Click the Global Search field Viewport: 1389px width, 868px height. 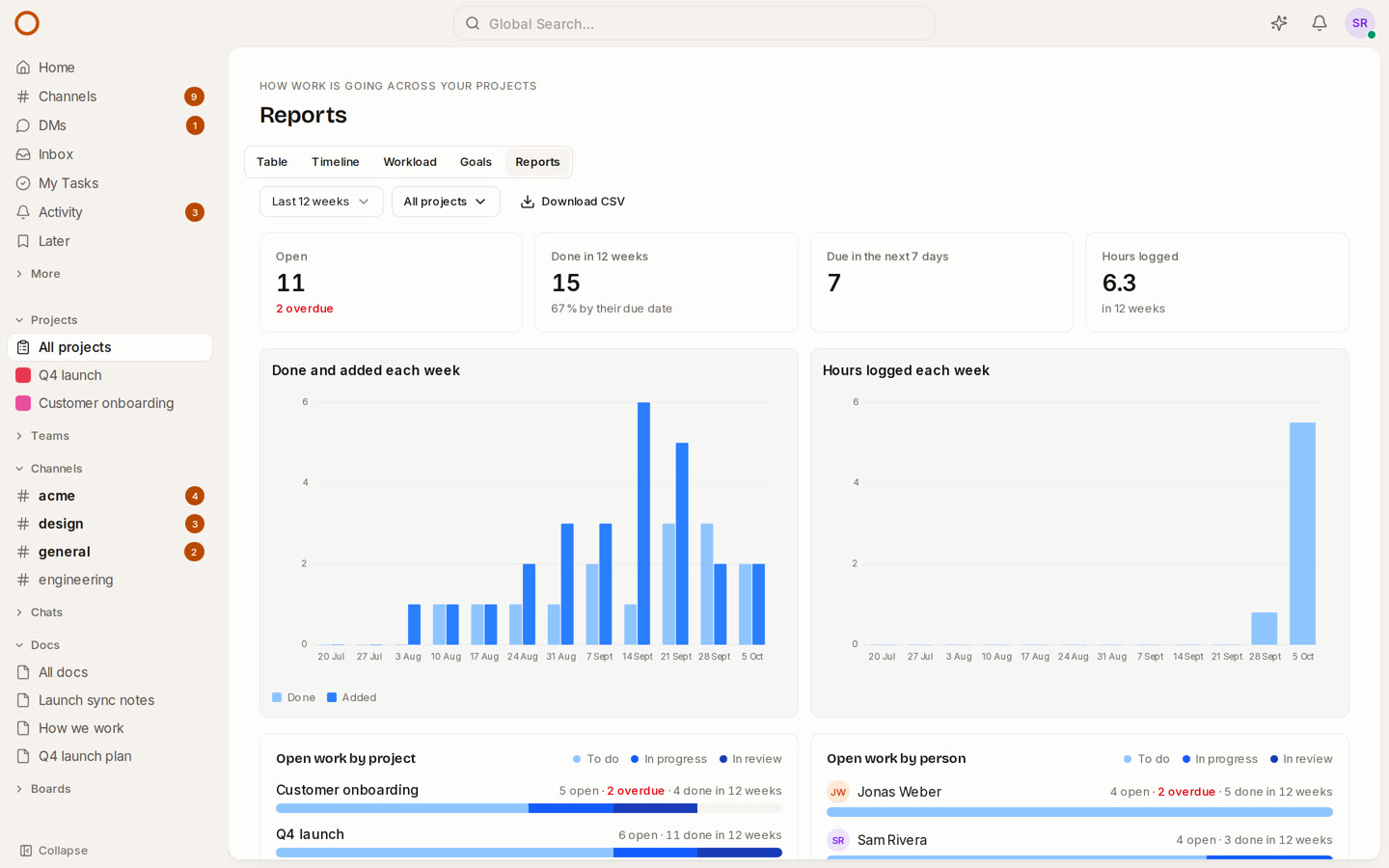(x=694, y=23)
